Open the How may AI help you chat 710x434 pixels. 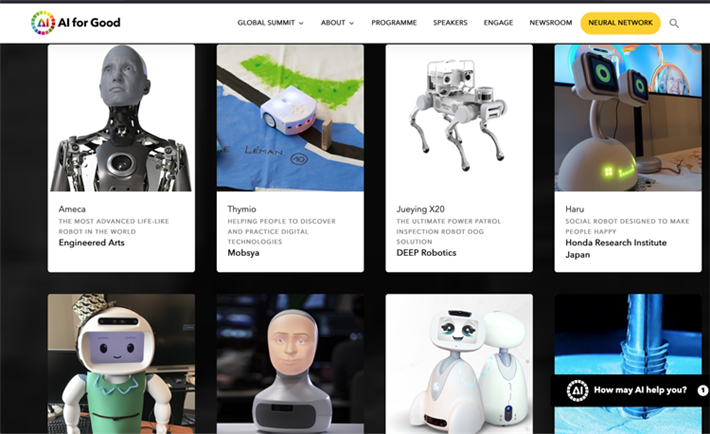tap(640, 390)
